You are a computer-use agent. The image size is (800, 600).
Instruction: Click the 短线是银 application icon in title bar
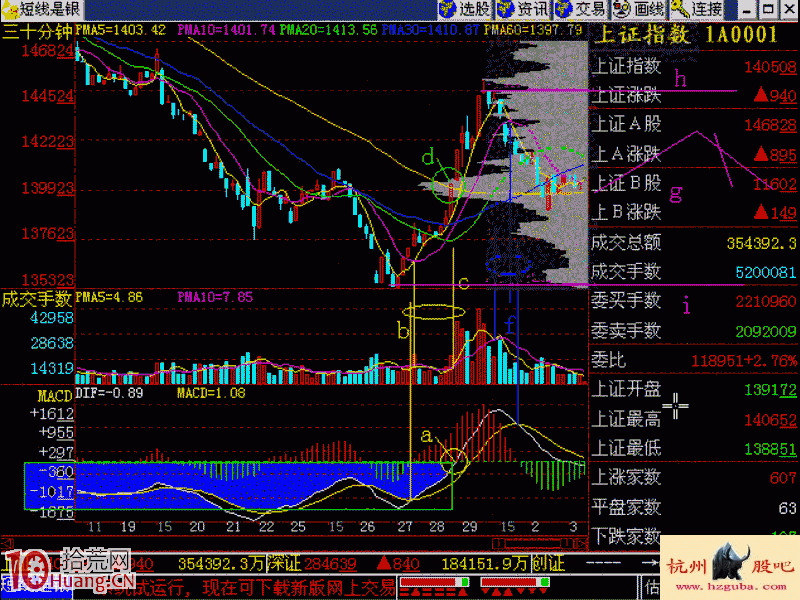coord(9,9)
